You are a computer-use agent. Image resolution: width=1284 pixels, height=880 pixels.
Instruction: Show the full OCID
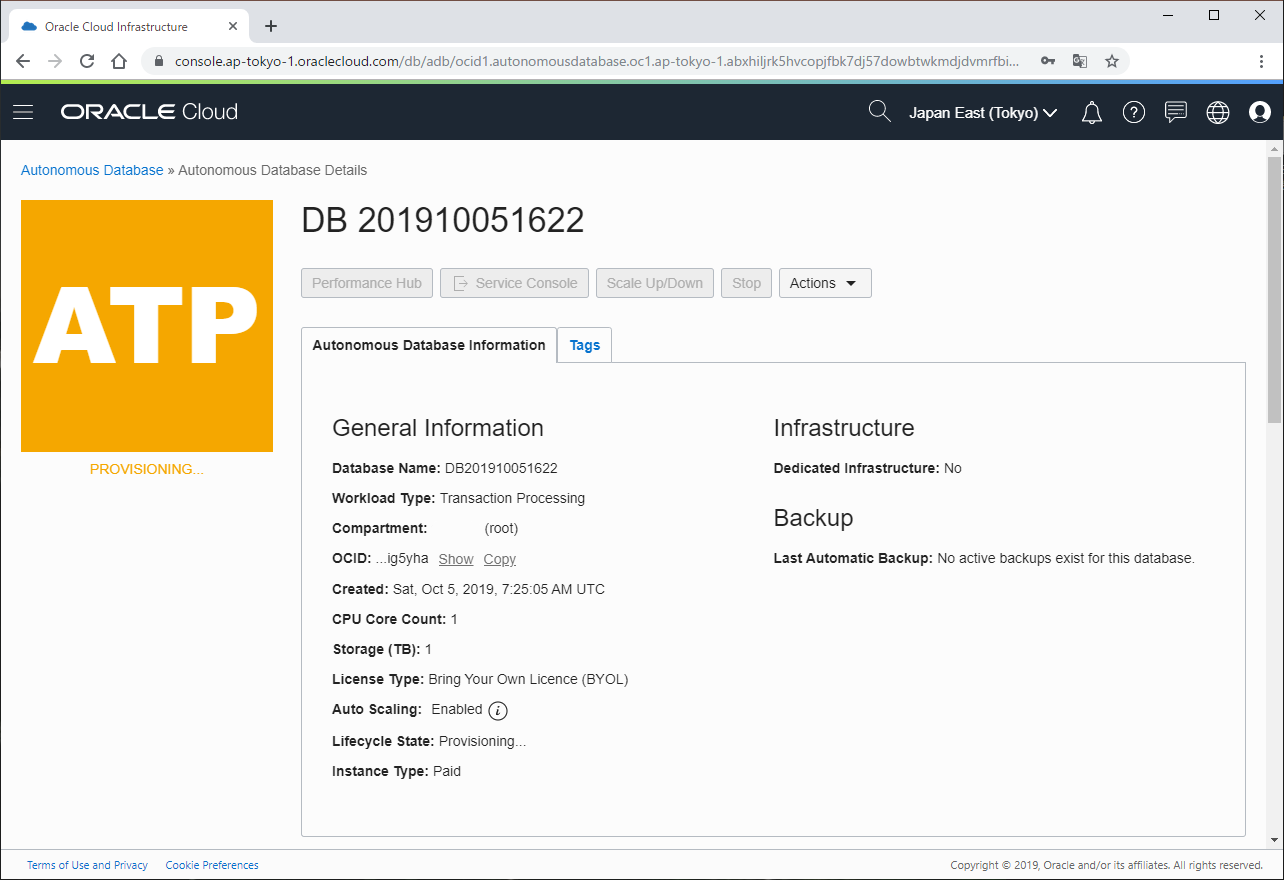pos(456,559)
